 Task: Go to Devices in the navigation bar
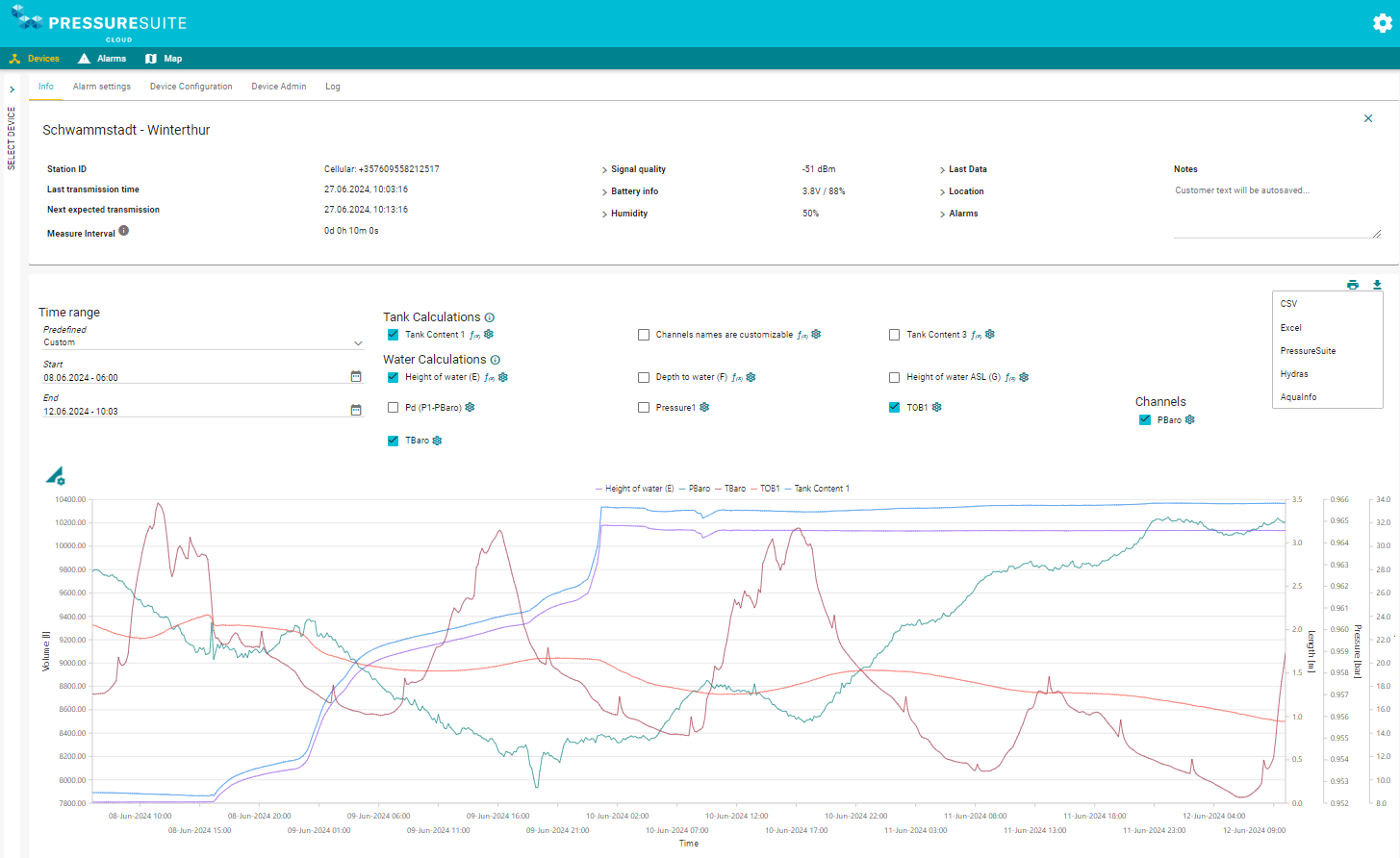(x=35, y=59)
